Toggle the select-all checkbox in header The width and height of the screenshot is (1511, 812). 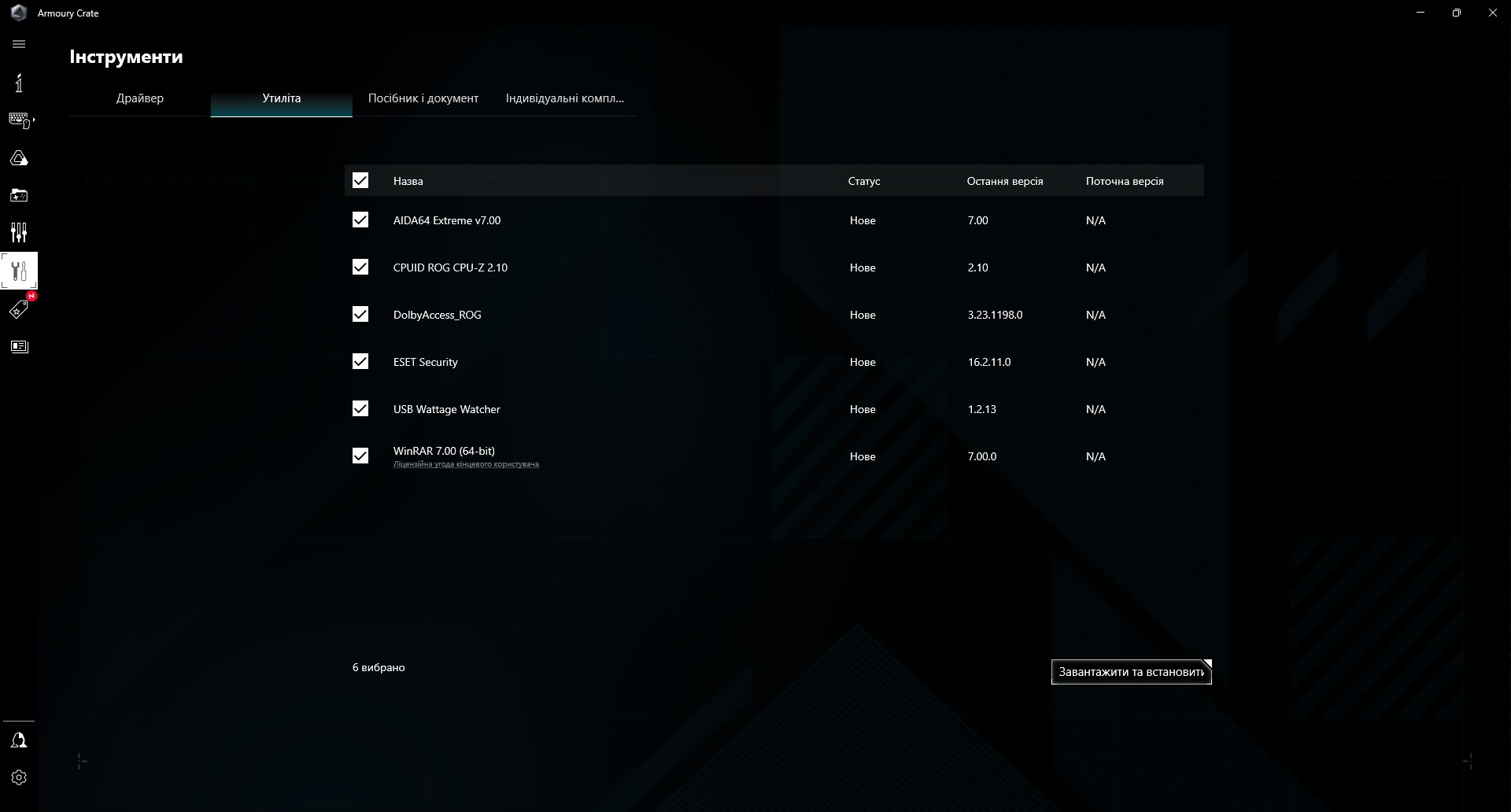coord(360,180)
